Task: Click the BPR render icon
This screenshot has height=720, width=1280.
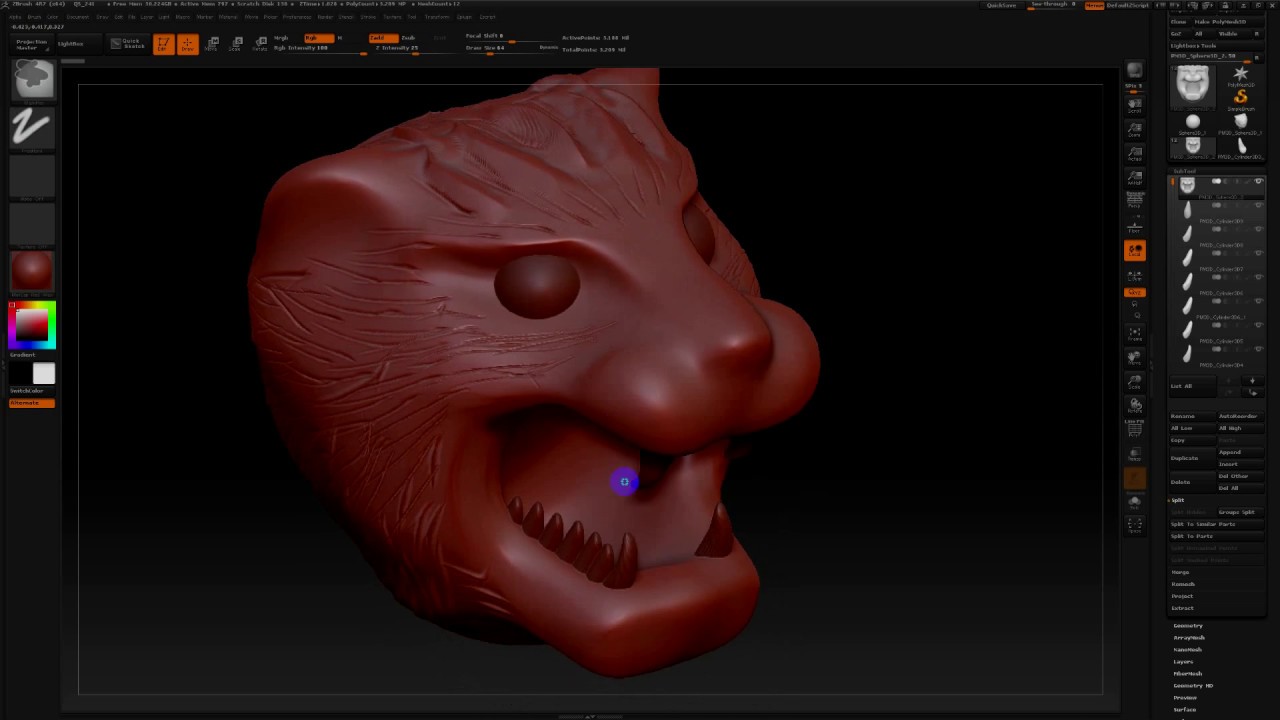Action: pos(1134,70)
